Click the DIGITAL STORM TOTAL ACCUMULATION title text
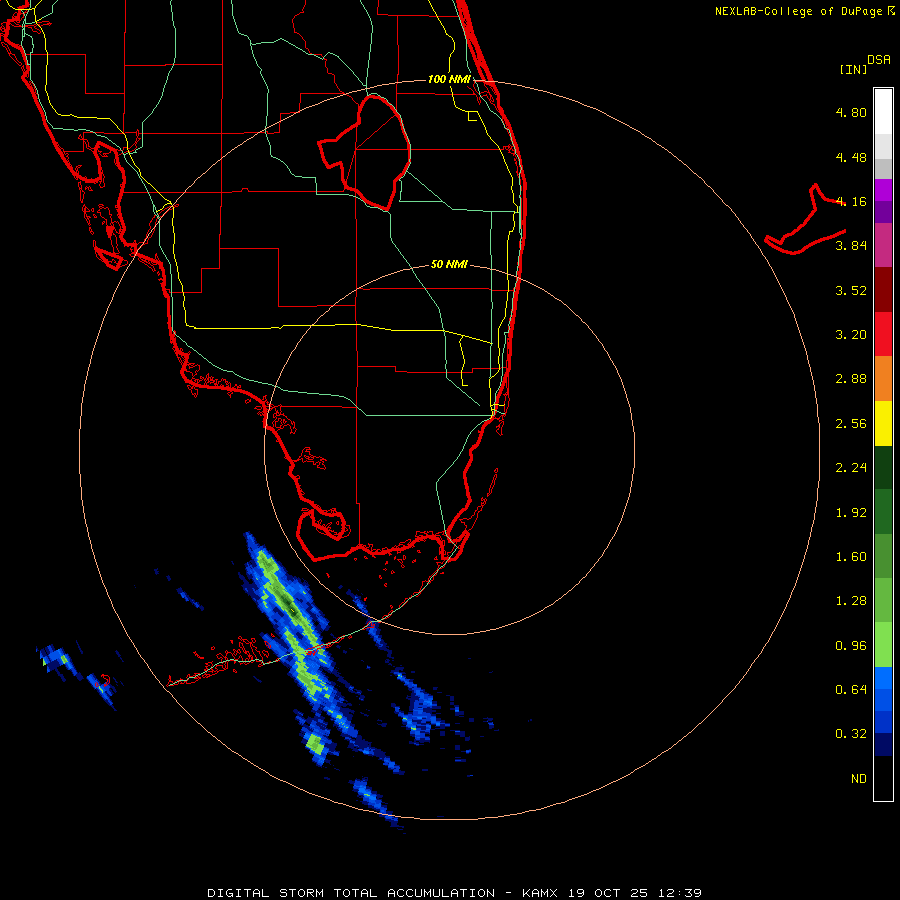The height and width of the screenshot is (900, 900). [x=351, y=893]
